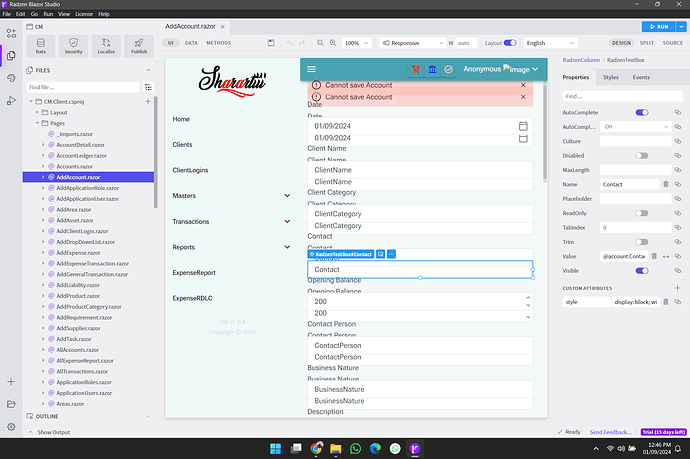Delete the Value property binding
The image size is (690, 459).
tap(654, 256)
